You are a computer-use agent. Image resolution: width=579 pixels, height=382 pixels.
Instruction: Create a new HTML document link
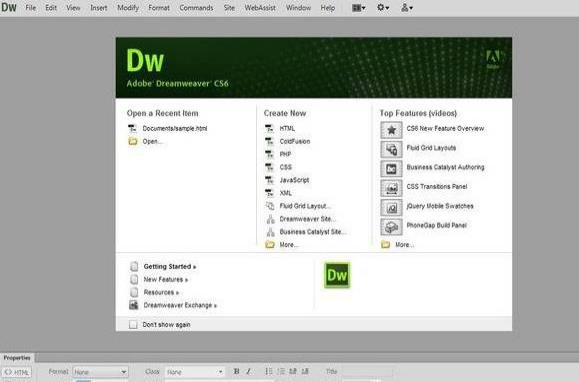pos(287,128)
